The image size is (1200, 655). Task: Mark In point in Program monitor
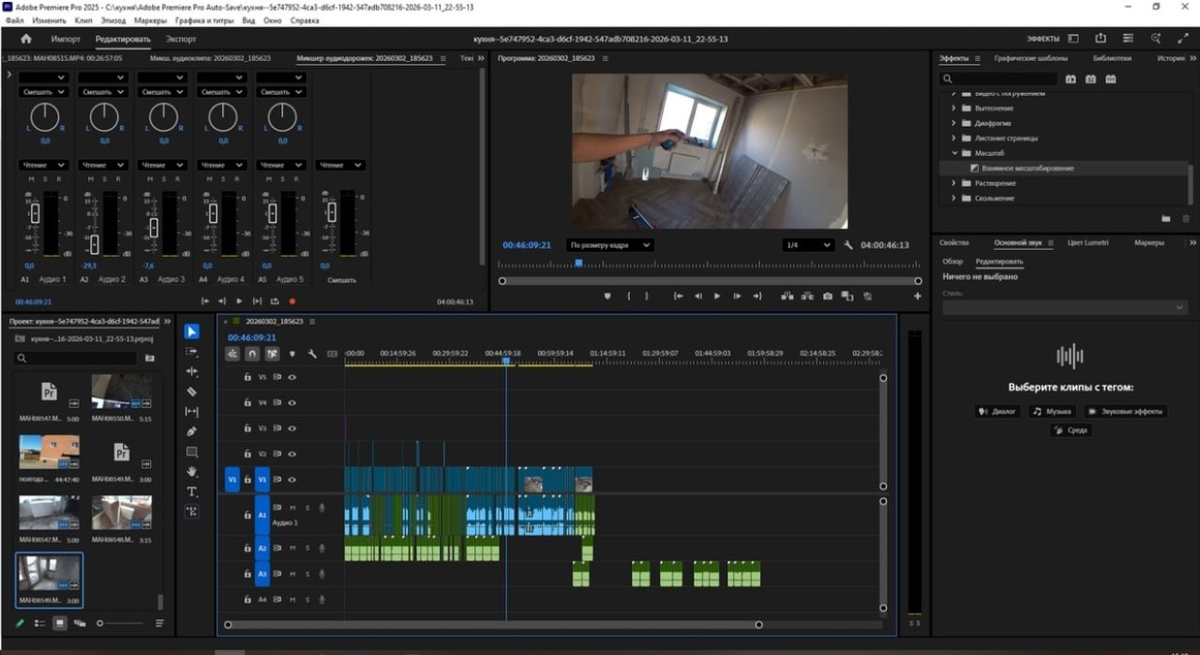628,296
